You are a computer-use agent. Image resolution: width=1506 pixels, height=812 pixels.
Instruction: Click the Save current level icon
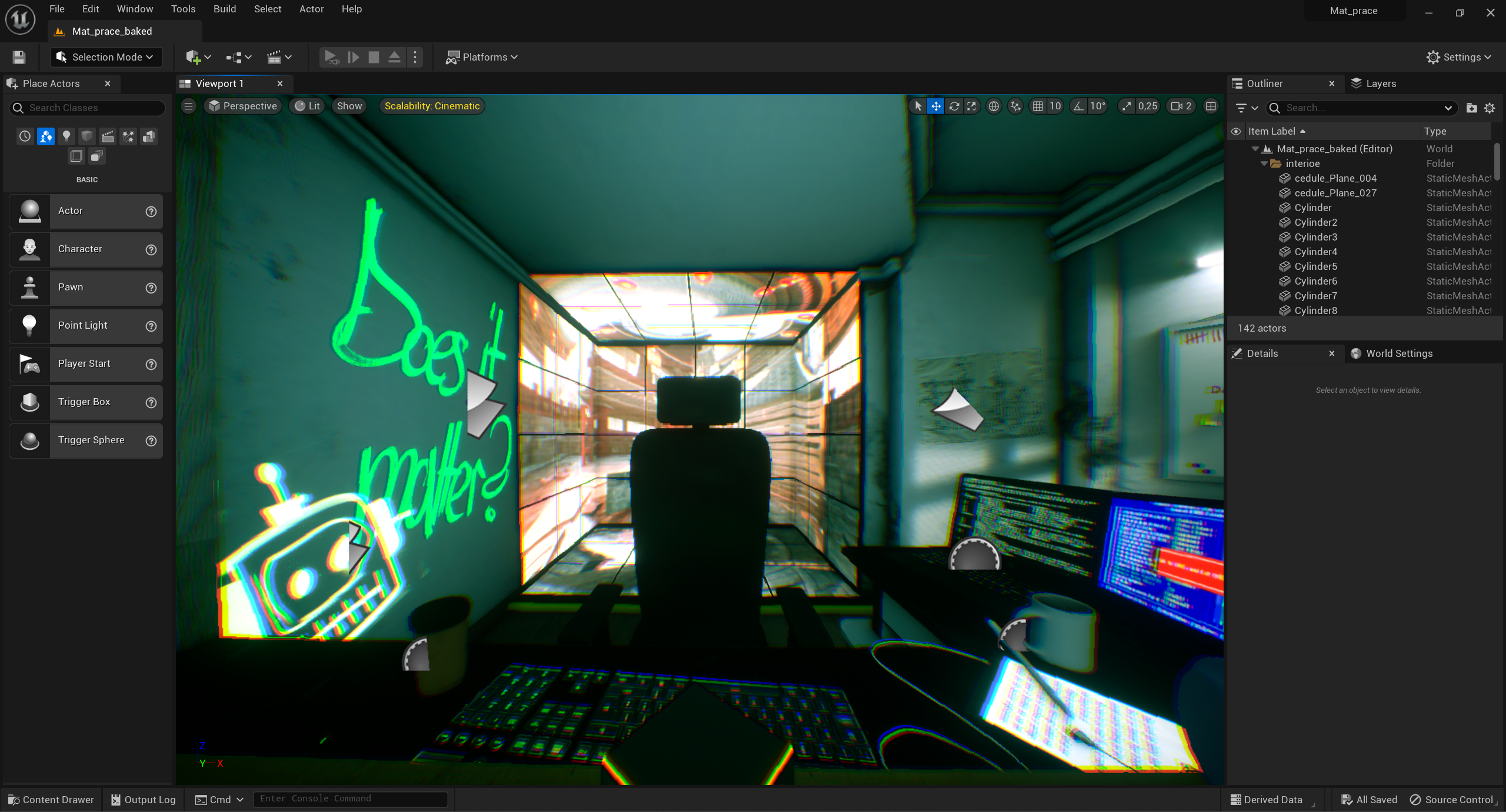19,57
